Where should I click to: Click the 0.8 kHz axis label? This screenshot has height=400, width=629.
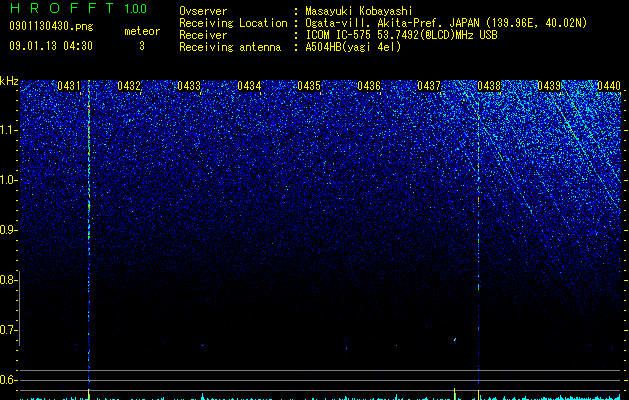(8, 280)
